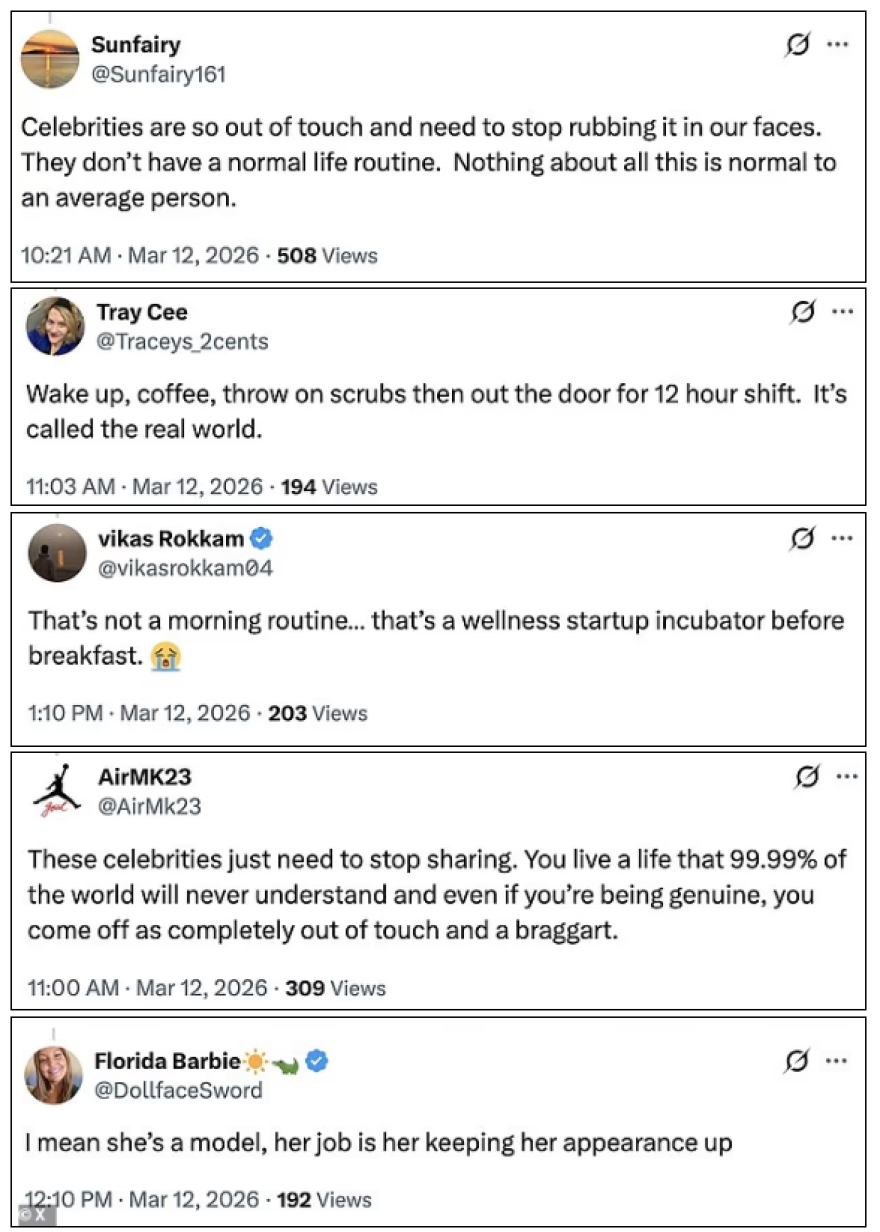Click Florida Barbie's blue verified badge
The image size is (880, 1232).
point(317,1061)
